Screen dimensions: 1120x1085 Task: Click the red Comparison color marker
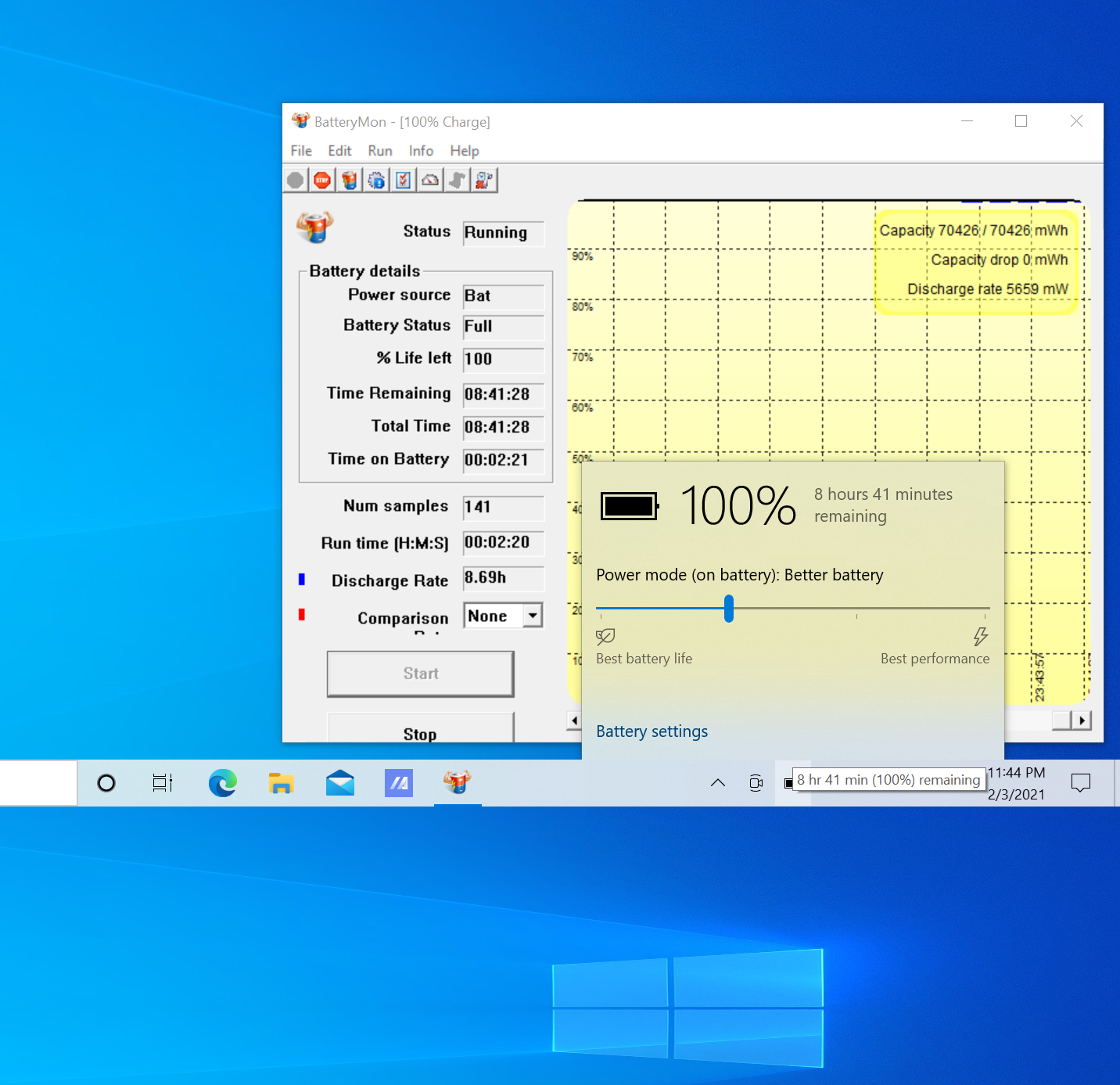[x=302, y=615]
